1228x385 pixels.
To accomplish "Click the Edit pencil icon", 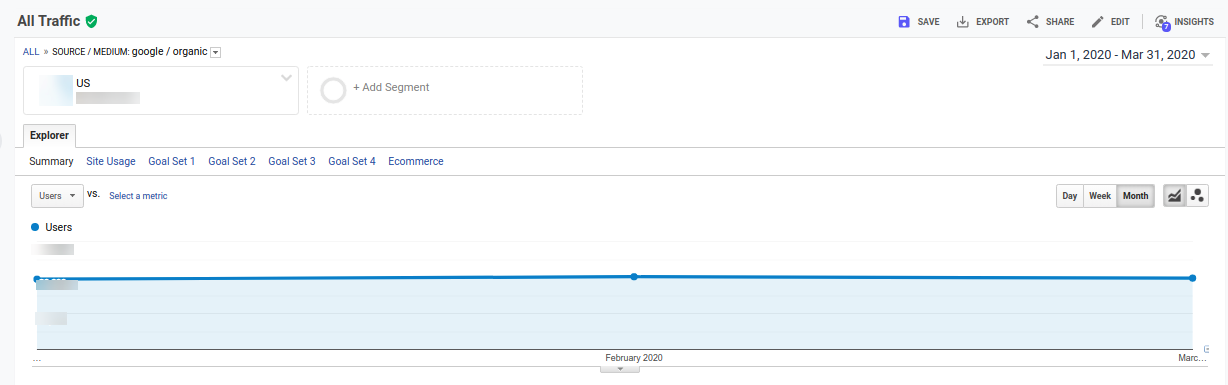I will tap(1098, 21).
